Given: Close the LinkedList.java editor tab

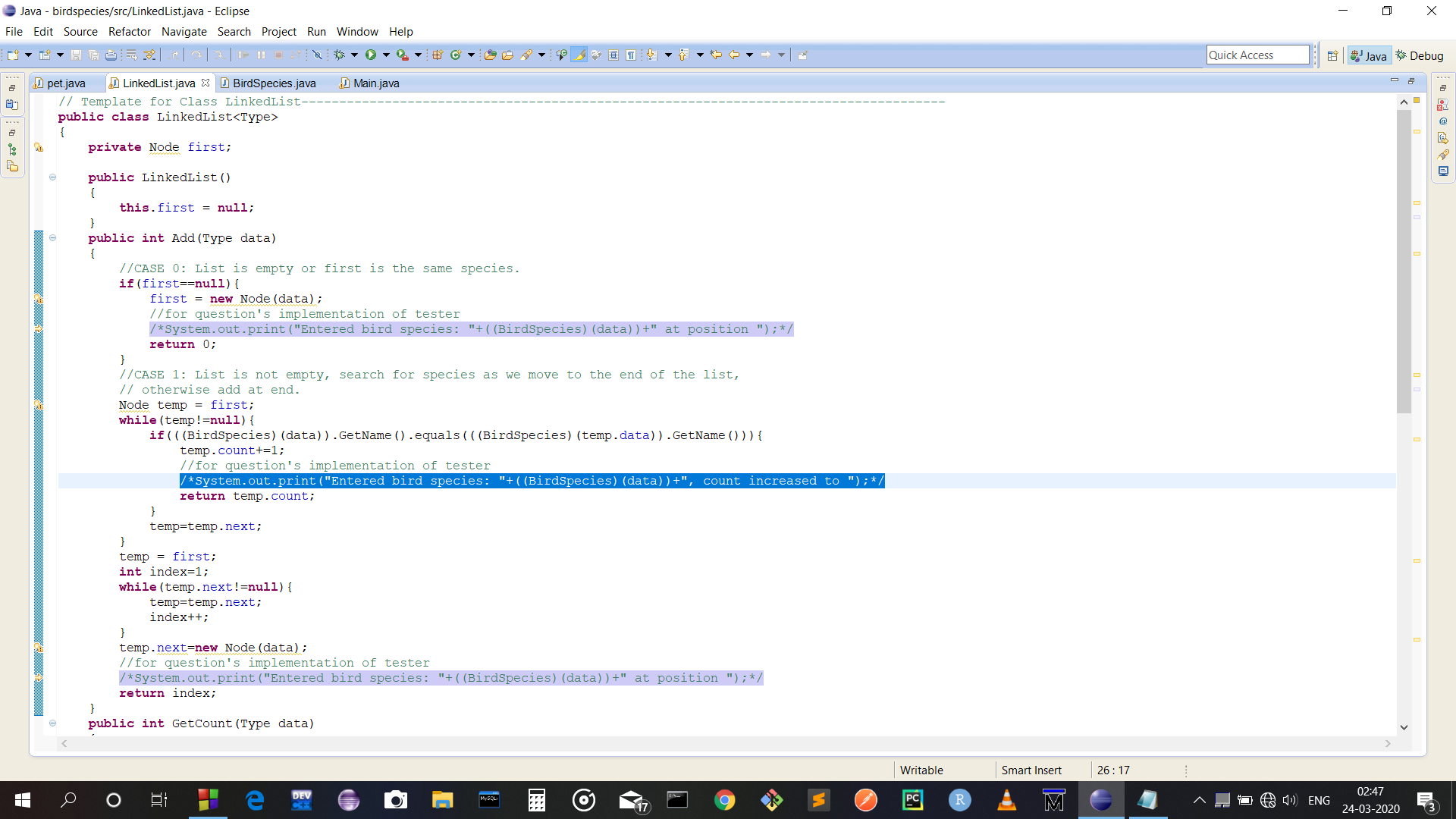Looking at the screenshot, I should click(x=206, y=83).
